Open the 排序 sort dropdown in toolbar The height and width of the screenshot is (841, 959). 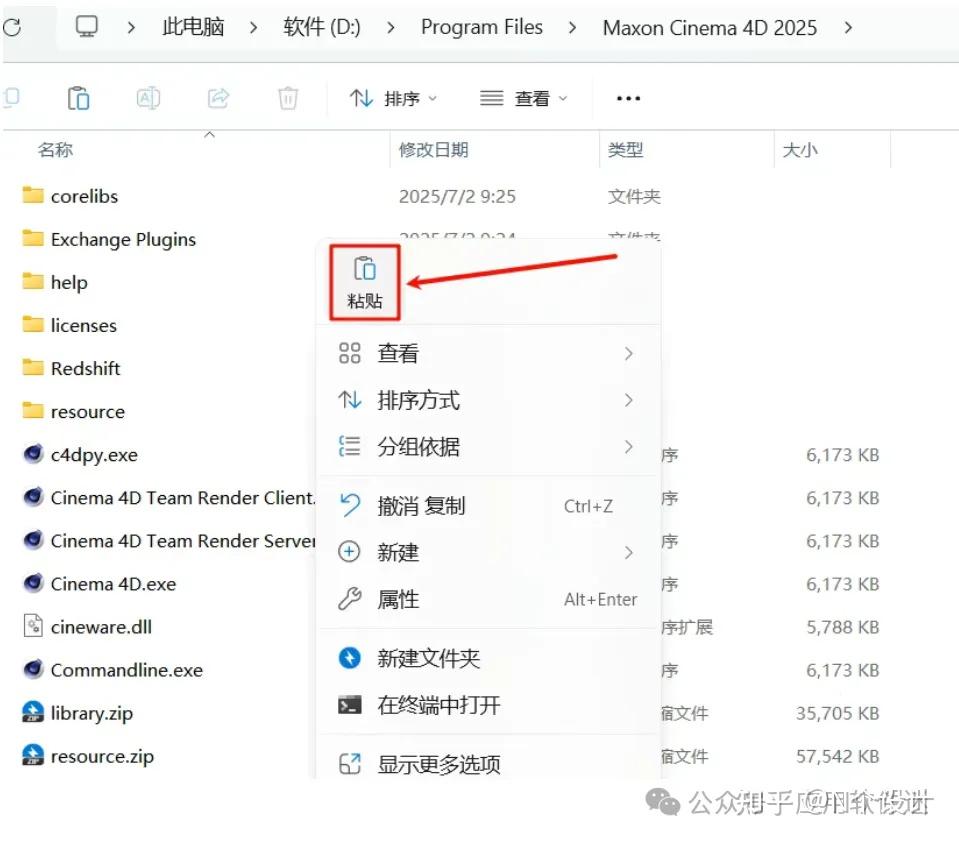(393, 98)
